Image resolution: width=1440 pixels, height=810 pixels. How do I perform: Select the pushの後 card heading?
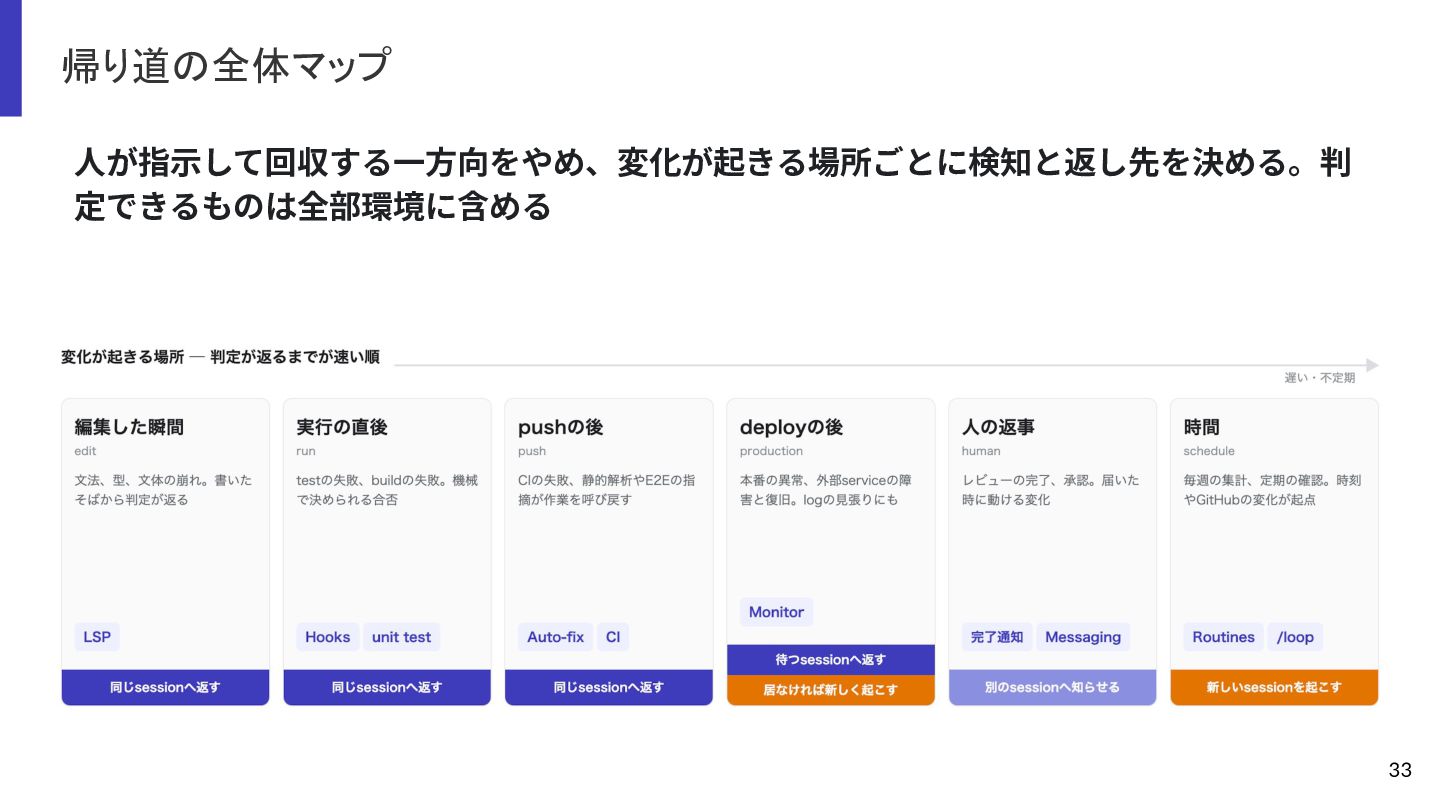561,427
